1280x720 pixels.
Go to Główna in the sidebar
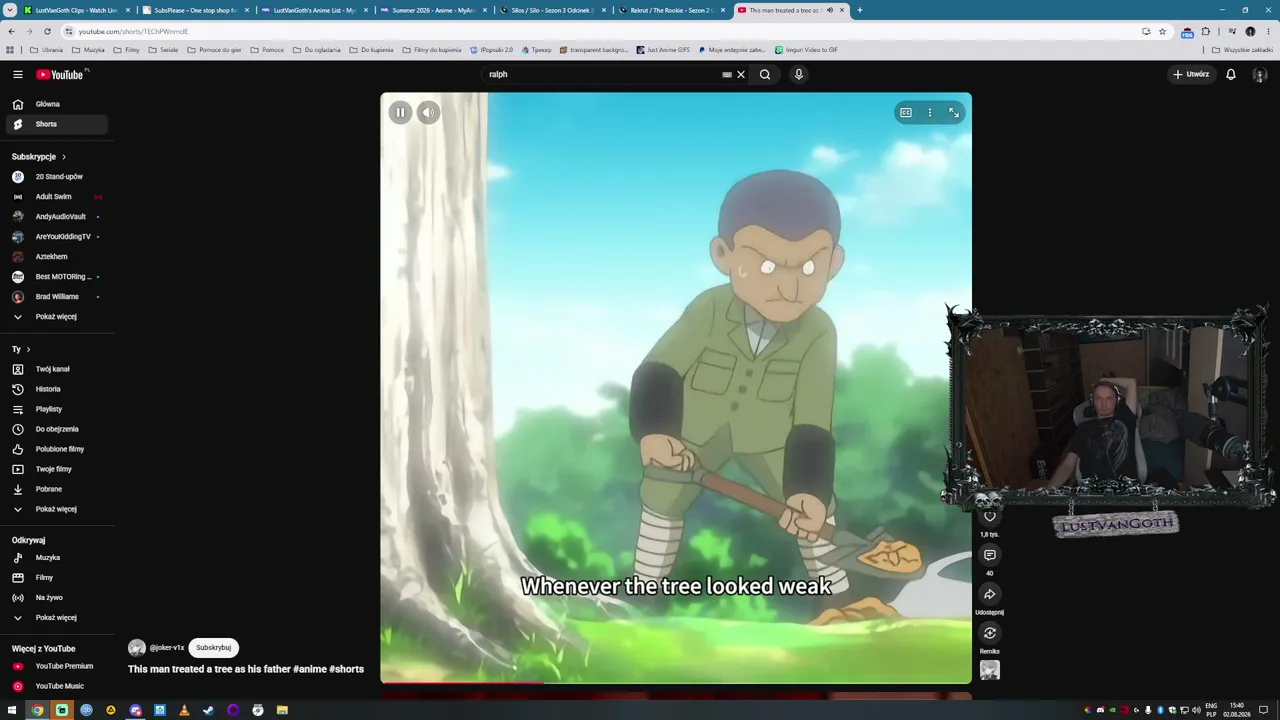tap(56, 104)
